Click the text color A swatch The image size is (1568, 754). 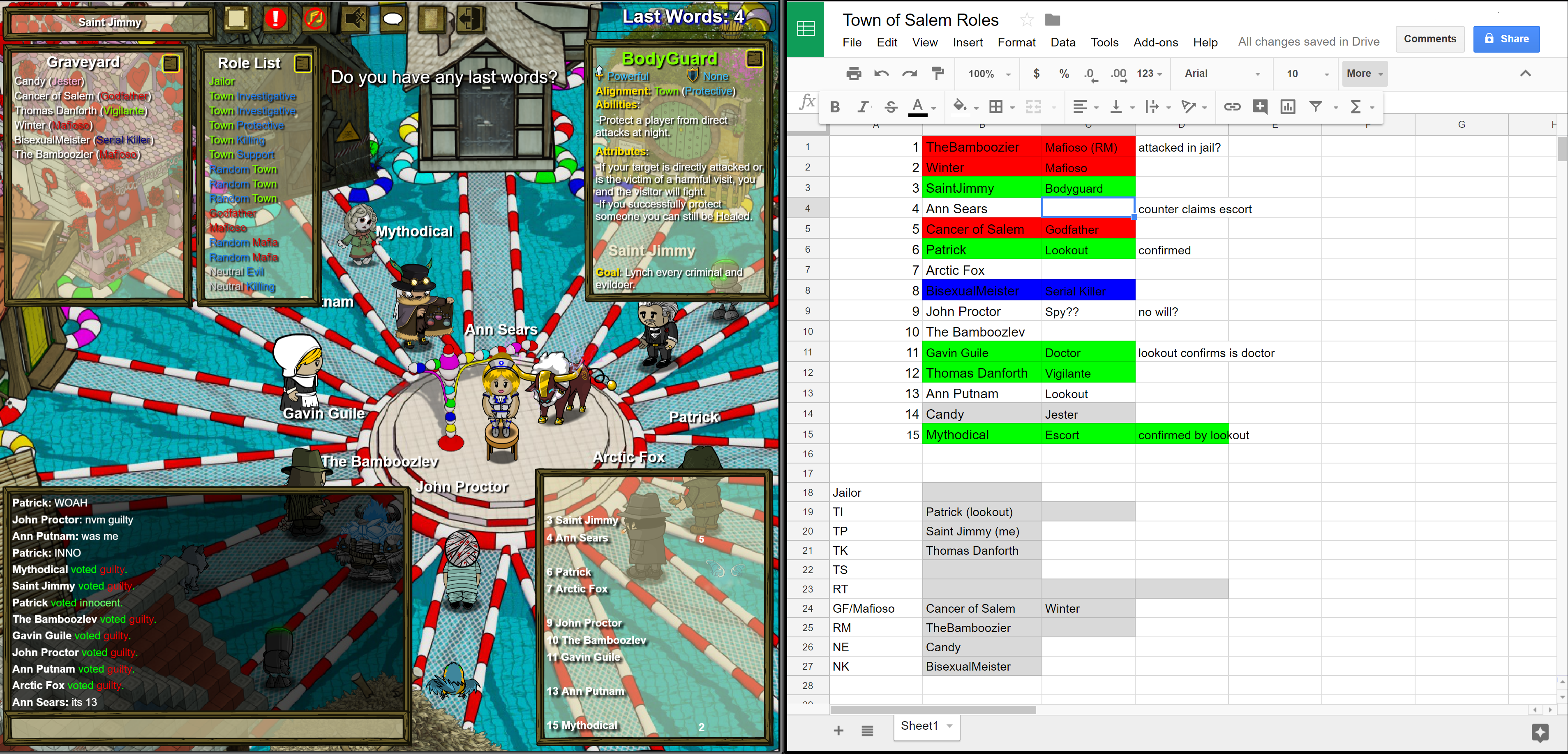click(x=918, y=107)
